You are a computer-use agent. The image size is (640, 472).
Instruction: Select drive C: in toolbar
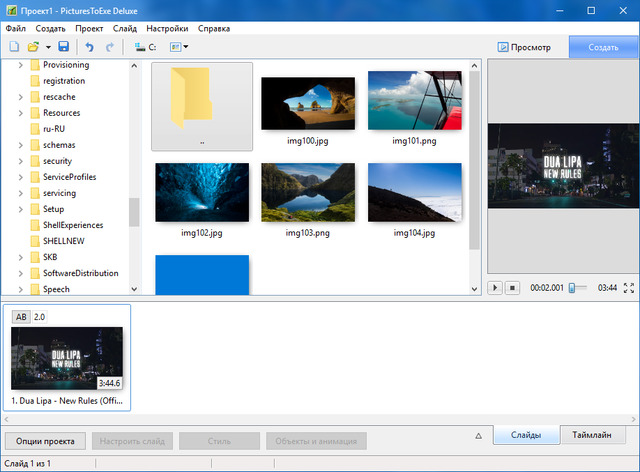pyautogui.click(x=145, y=47)
